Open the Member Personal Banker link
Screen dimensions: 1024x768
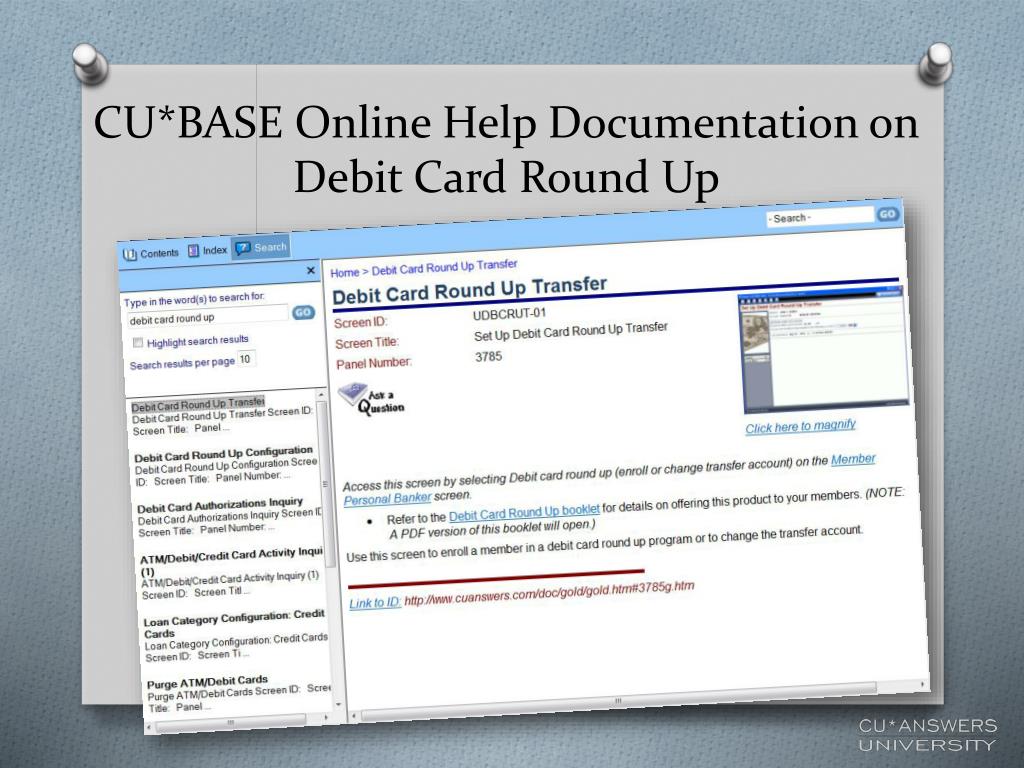853,460
